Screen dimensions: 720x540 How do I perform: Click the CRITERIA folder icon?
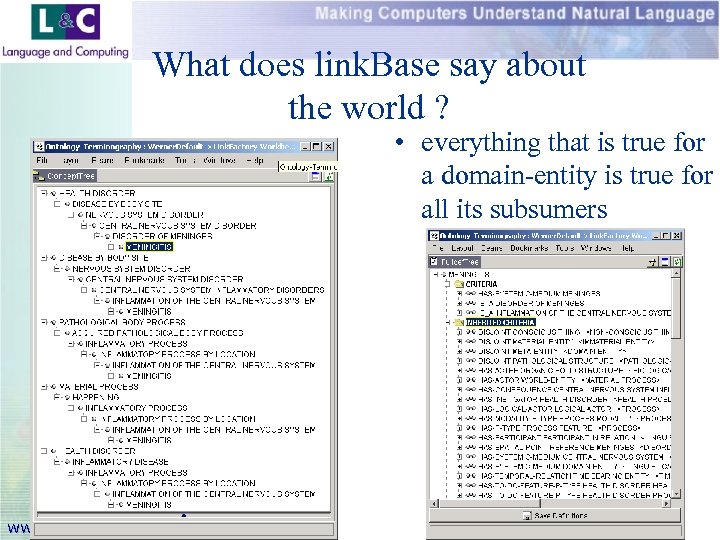[459, 284]
